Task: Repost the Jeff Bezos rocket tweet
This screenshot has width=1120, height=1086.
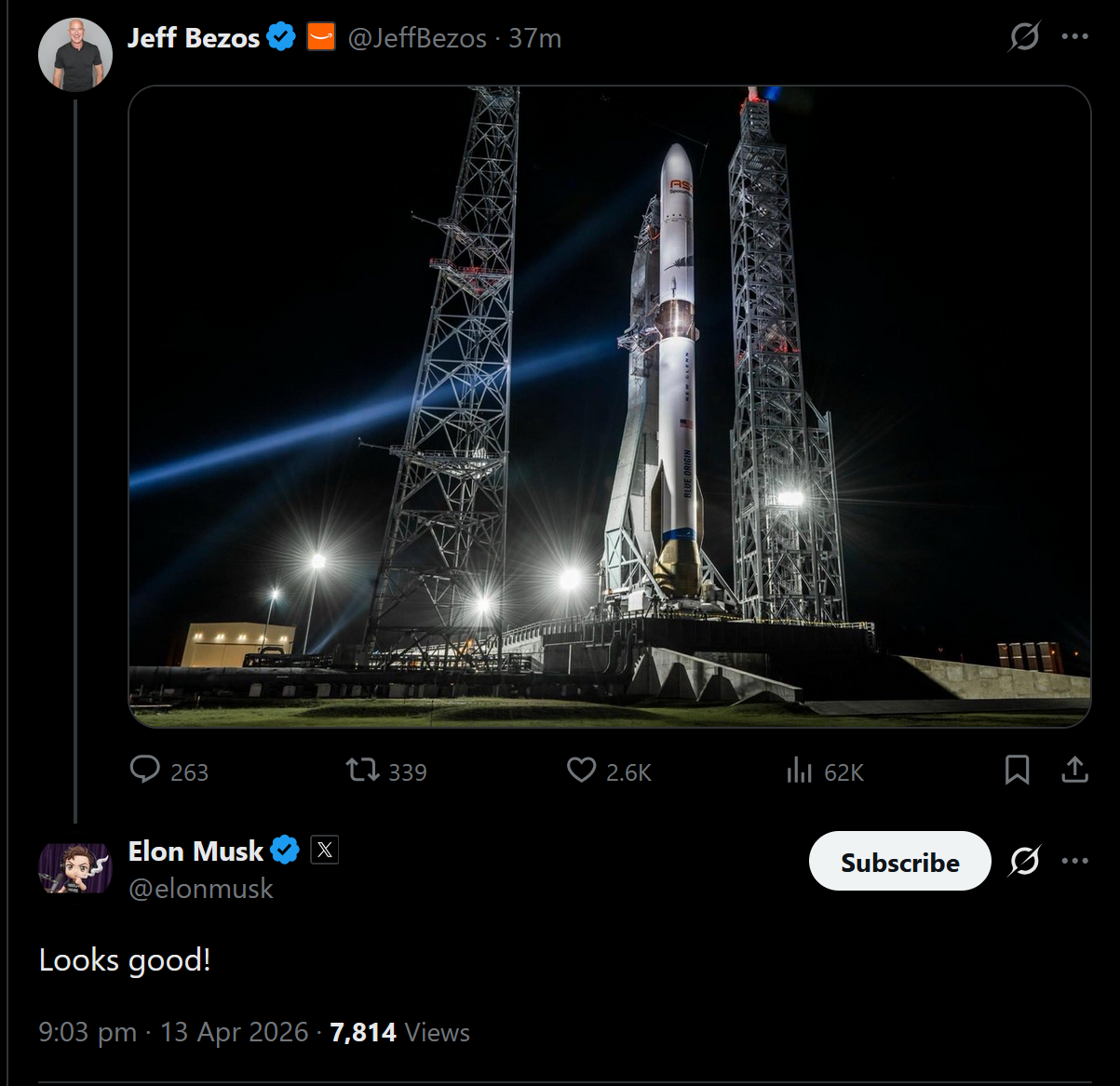Action: pos(362,770)
